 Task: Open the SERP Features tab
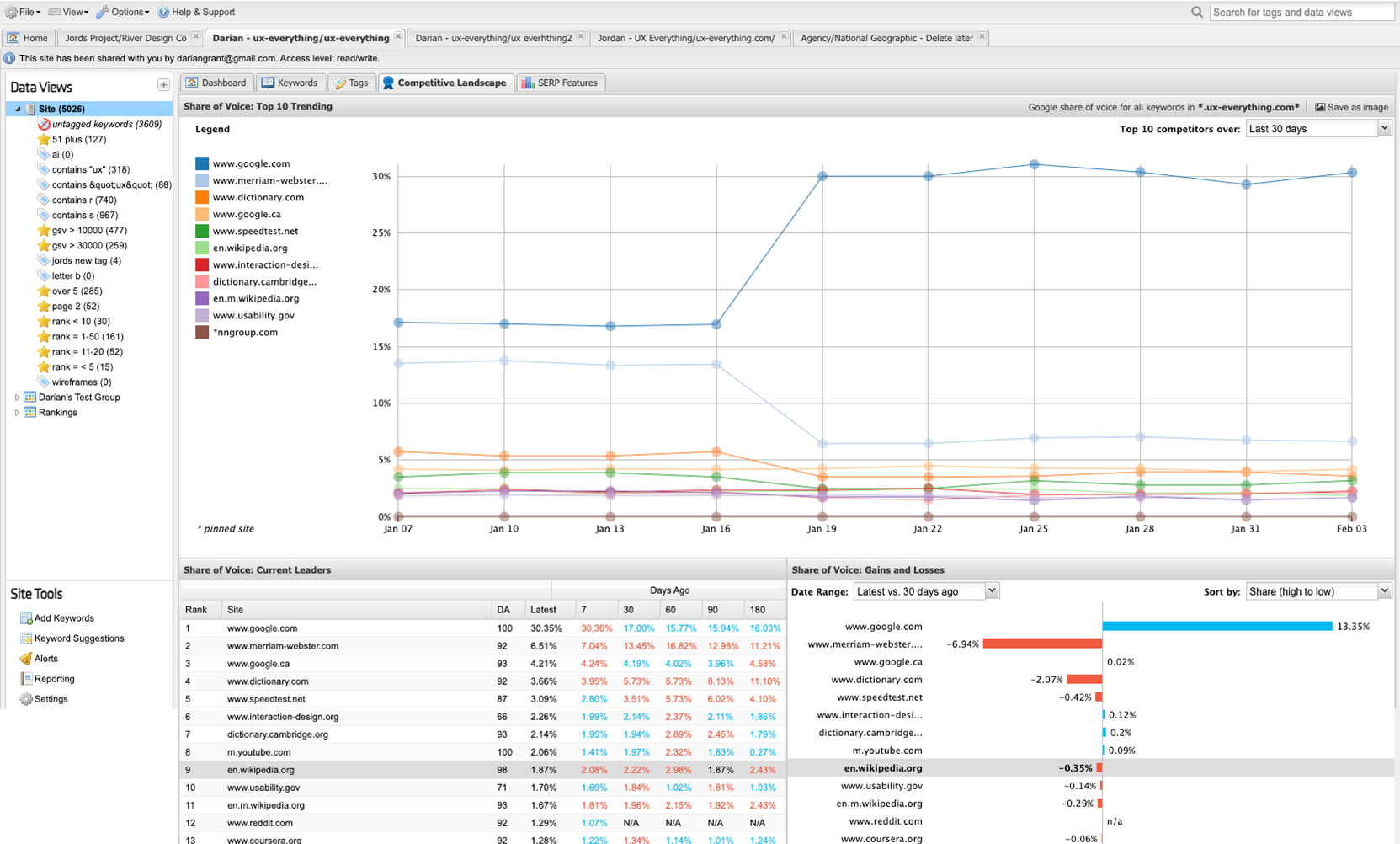559,83
